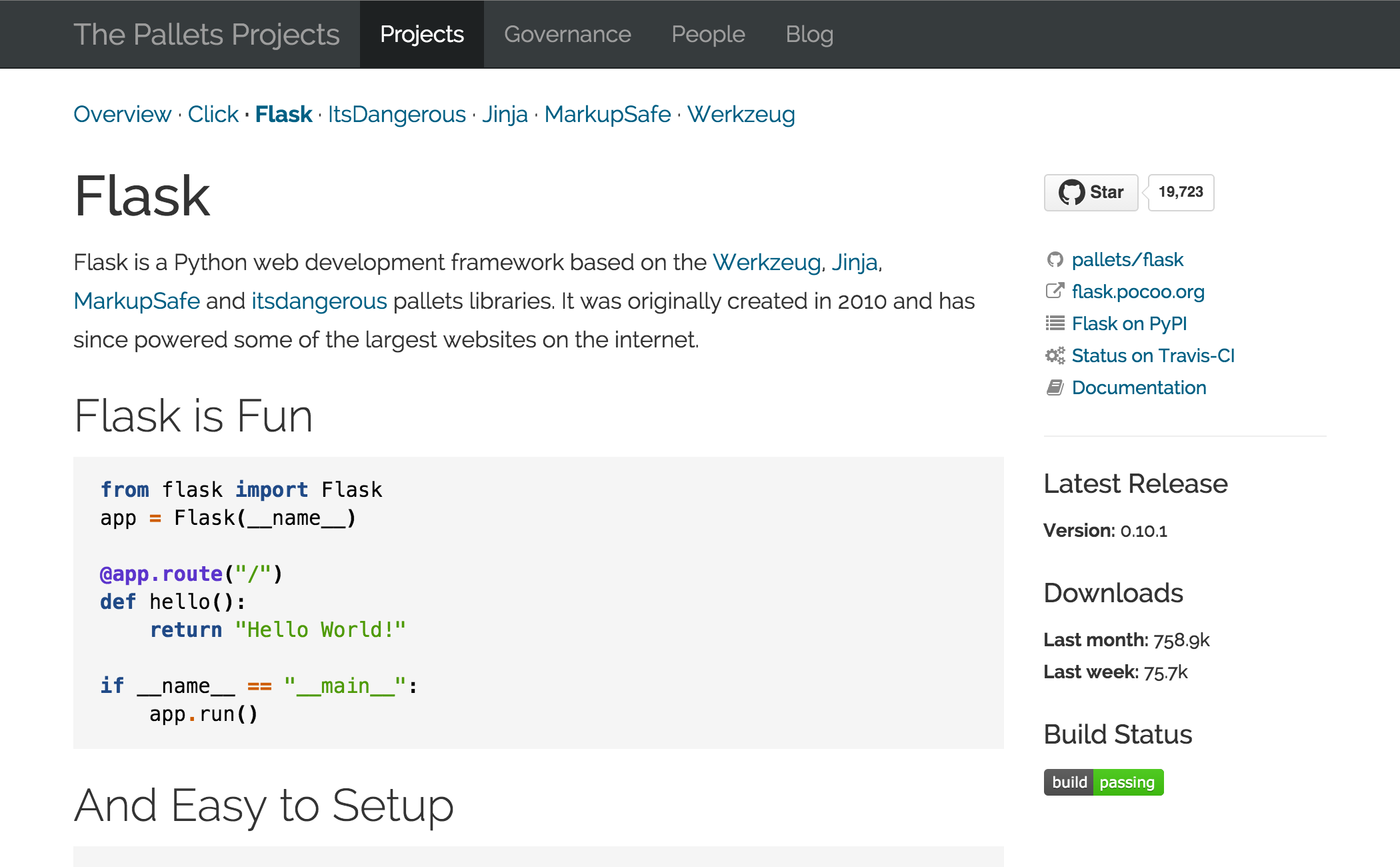Click the Last week: 75.7k value
Screen dimensions: 1400x867
[1116, 672]
